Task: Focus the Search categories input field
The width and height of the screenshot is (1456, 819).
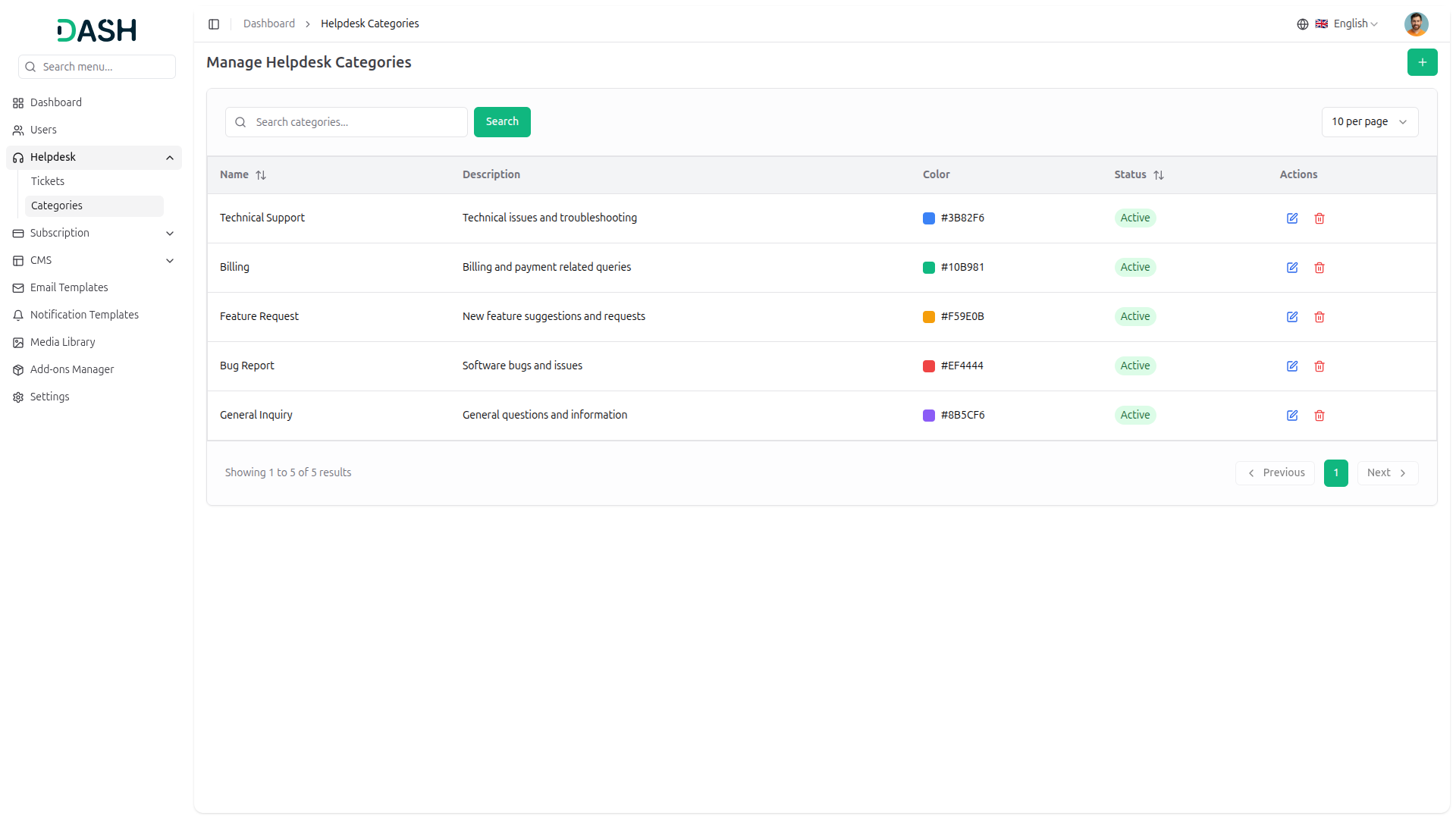Action: (x=347, y=122)
